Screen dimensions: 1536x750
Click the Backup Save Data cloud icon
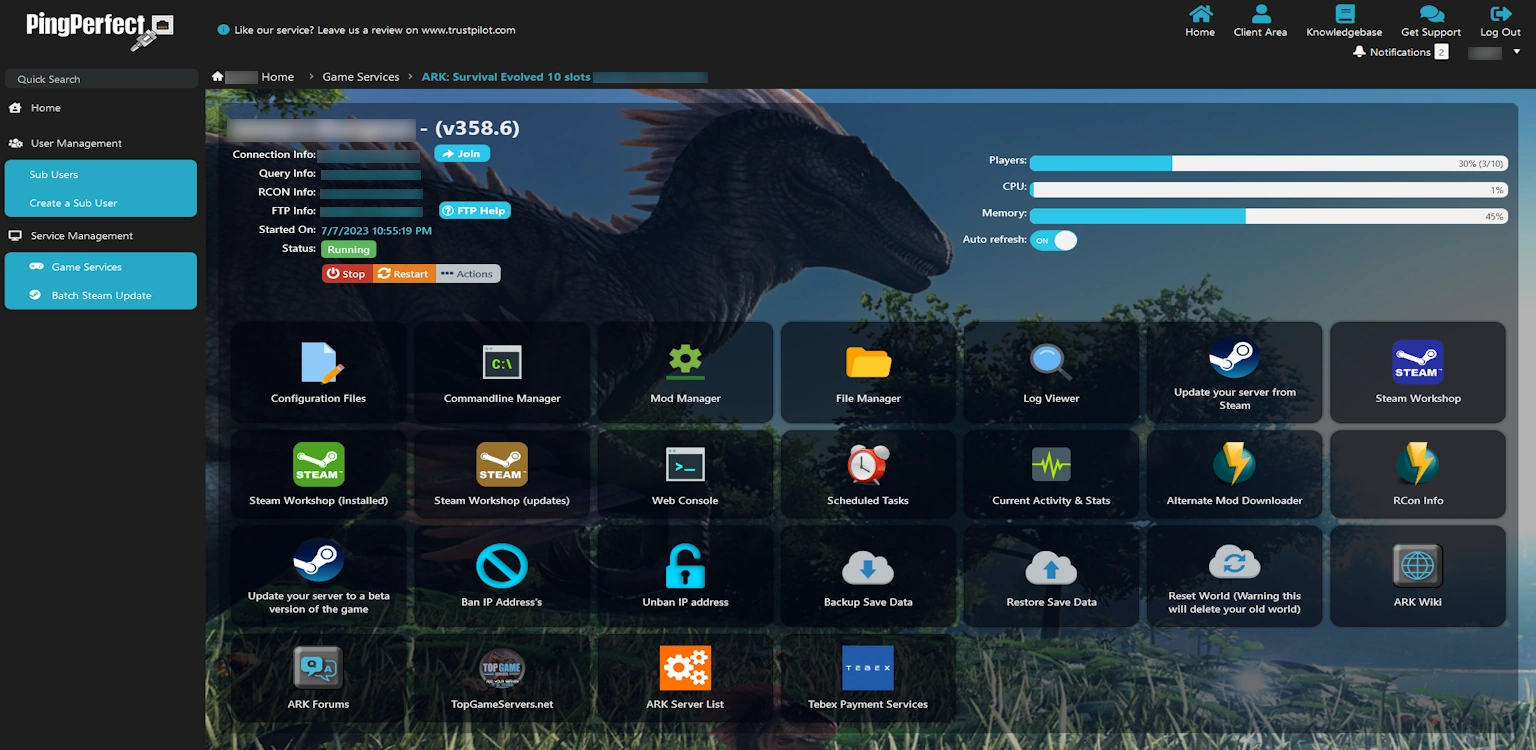(868, 568)
